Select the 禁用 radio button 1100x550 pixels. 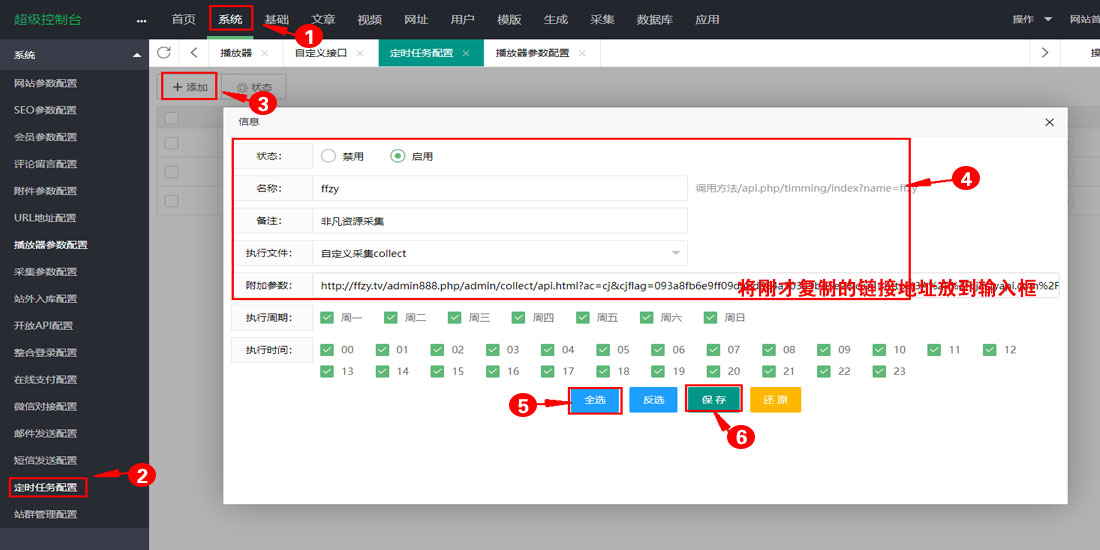(328, 156)
